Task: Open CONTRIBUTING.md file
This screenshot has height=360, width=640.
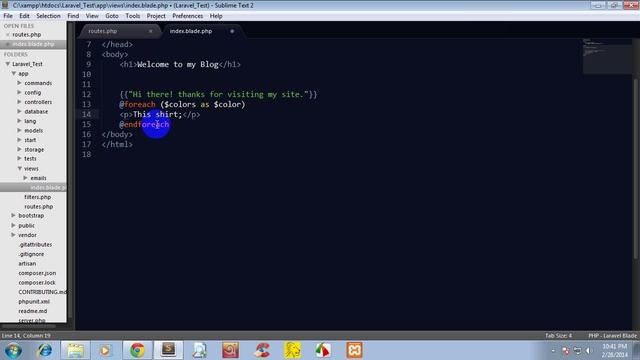Action: pos(42,292)
